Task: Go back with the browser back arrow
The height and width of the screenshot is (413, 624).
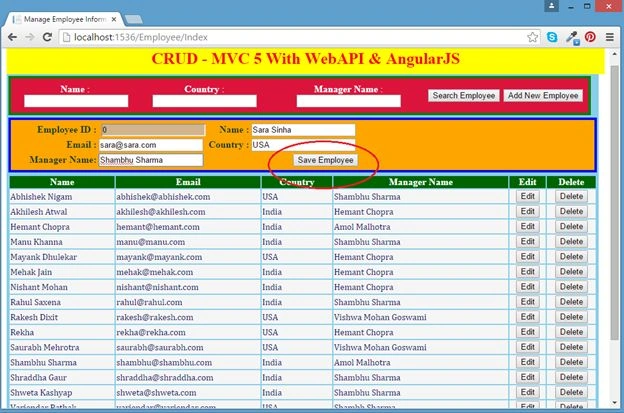Action: point(12,37)
